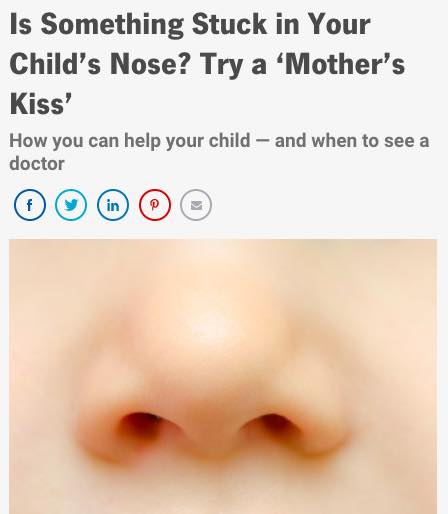The height and width of the screenshot is (514, 448).
Task: Tweet the article via the Twitter bird icon
Action: pos(71,205)
